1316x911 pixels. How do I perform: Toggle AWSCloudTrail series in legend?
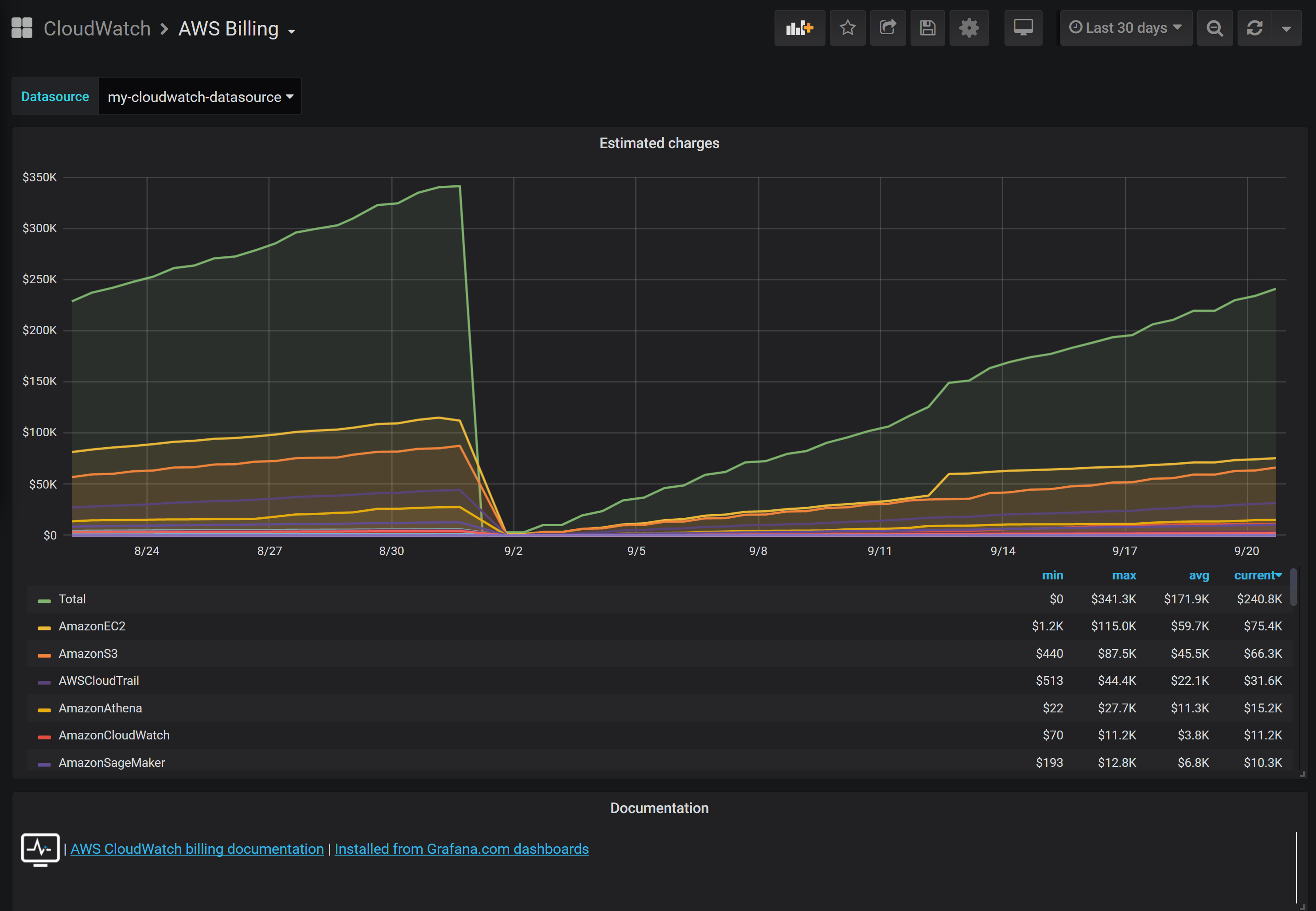coord(99,681)
